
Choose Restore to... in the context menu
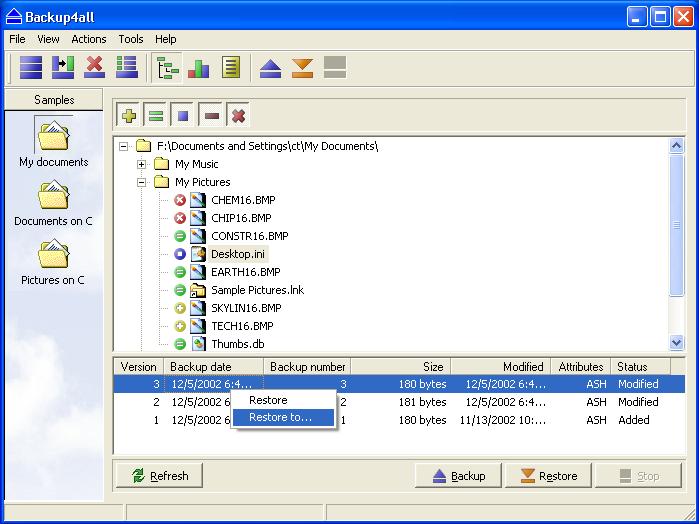(x=283, y=417)
